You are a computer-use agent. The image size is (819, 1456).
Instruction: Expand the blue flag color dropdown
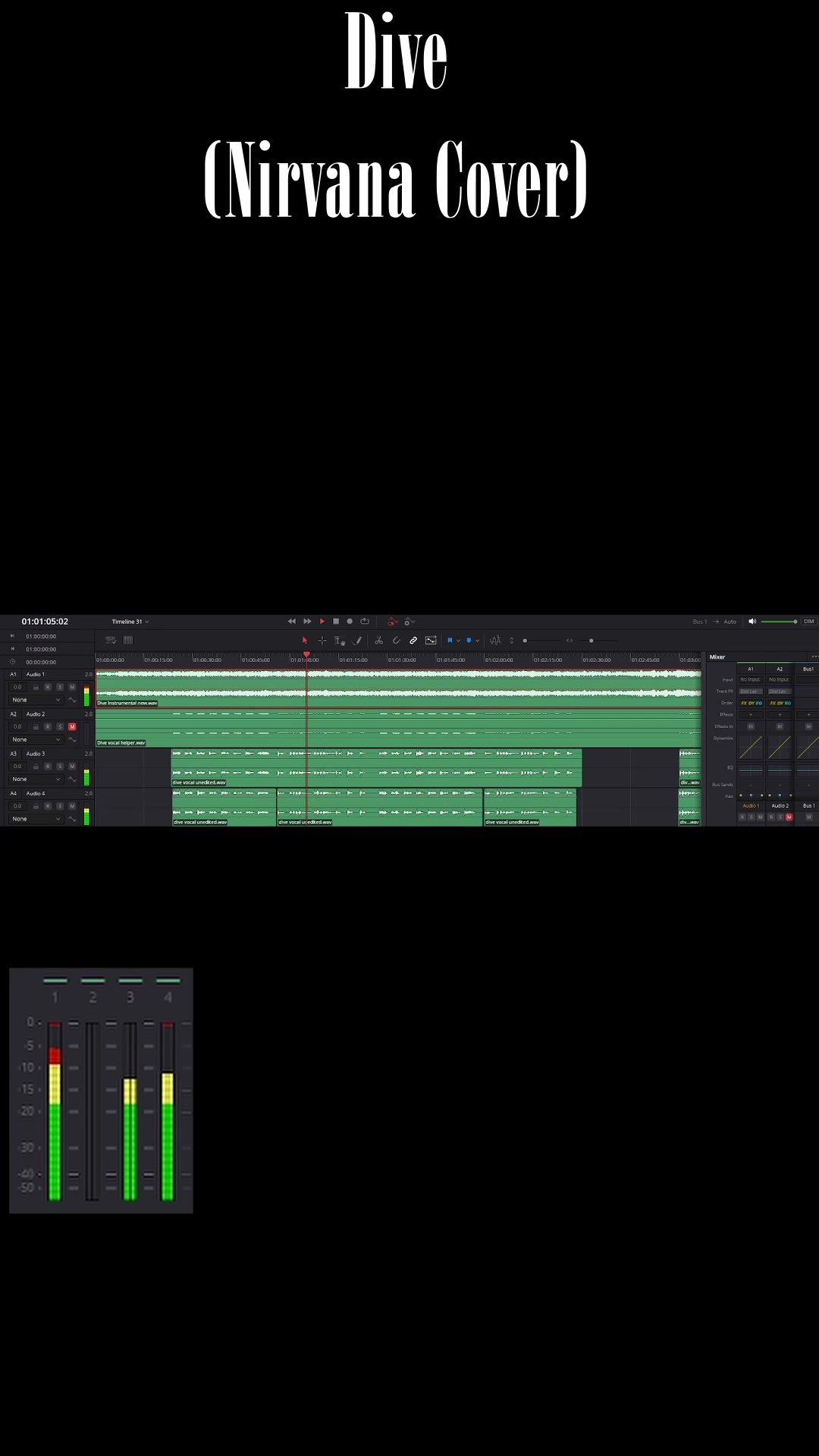pyautogui.click(x=458, y=641)
